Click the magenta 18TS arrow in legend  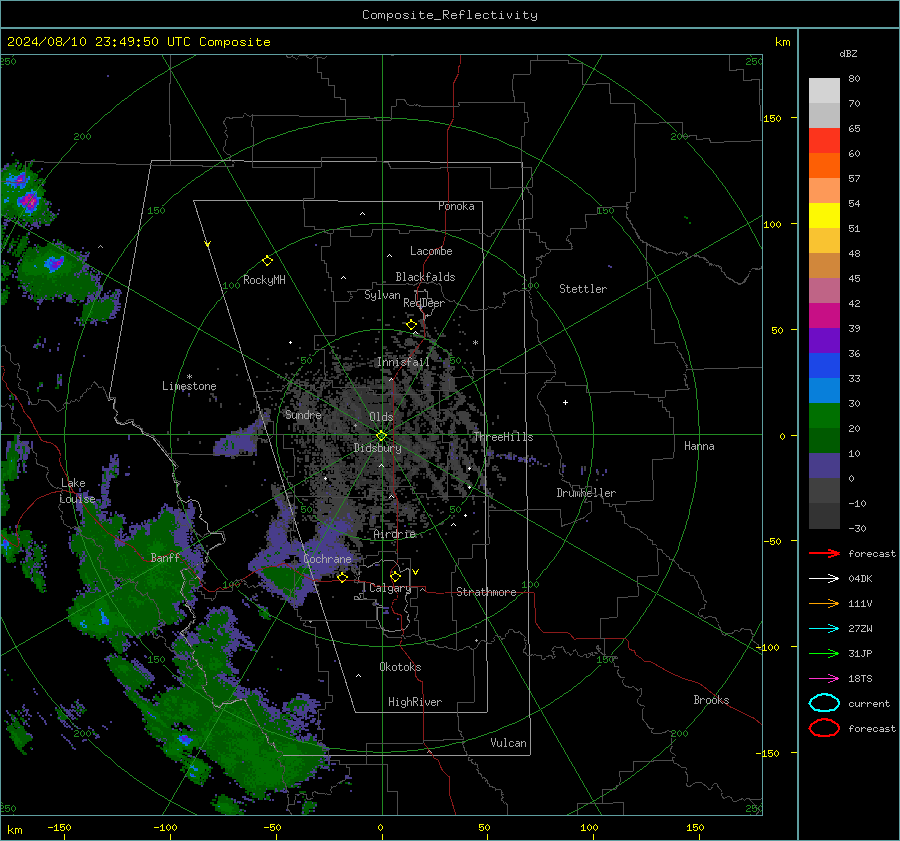824,679
